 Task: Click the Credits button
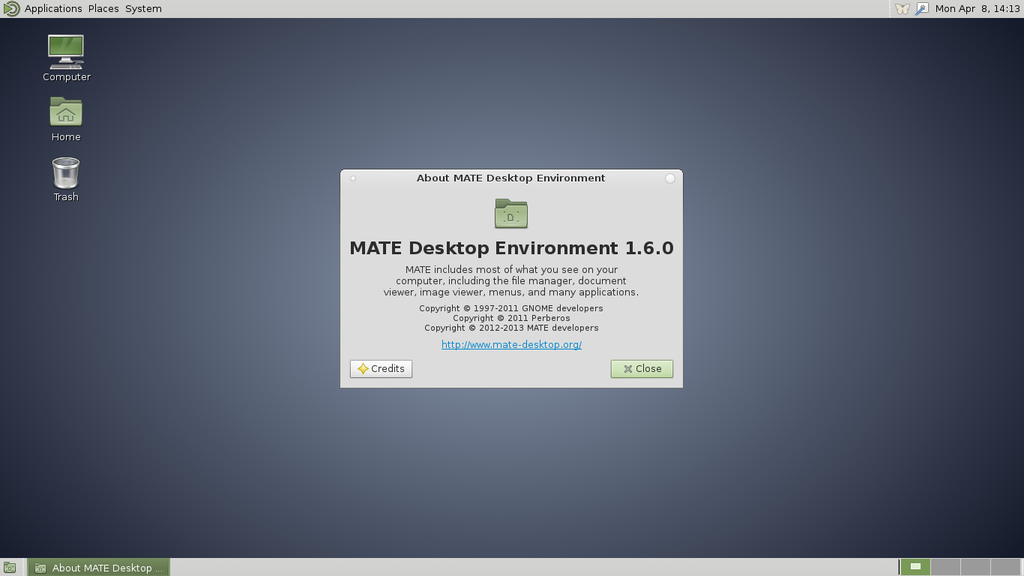pyautogui.click(x=380, y=368)
